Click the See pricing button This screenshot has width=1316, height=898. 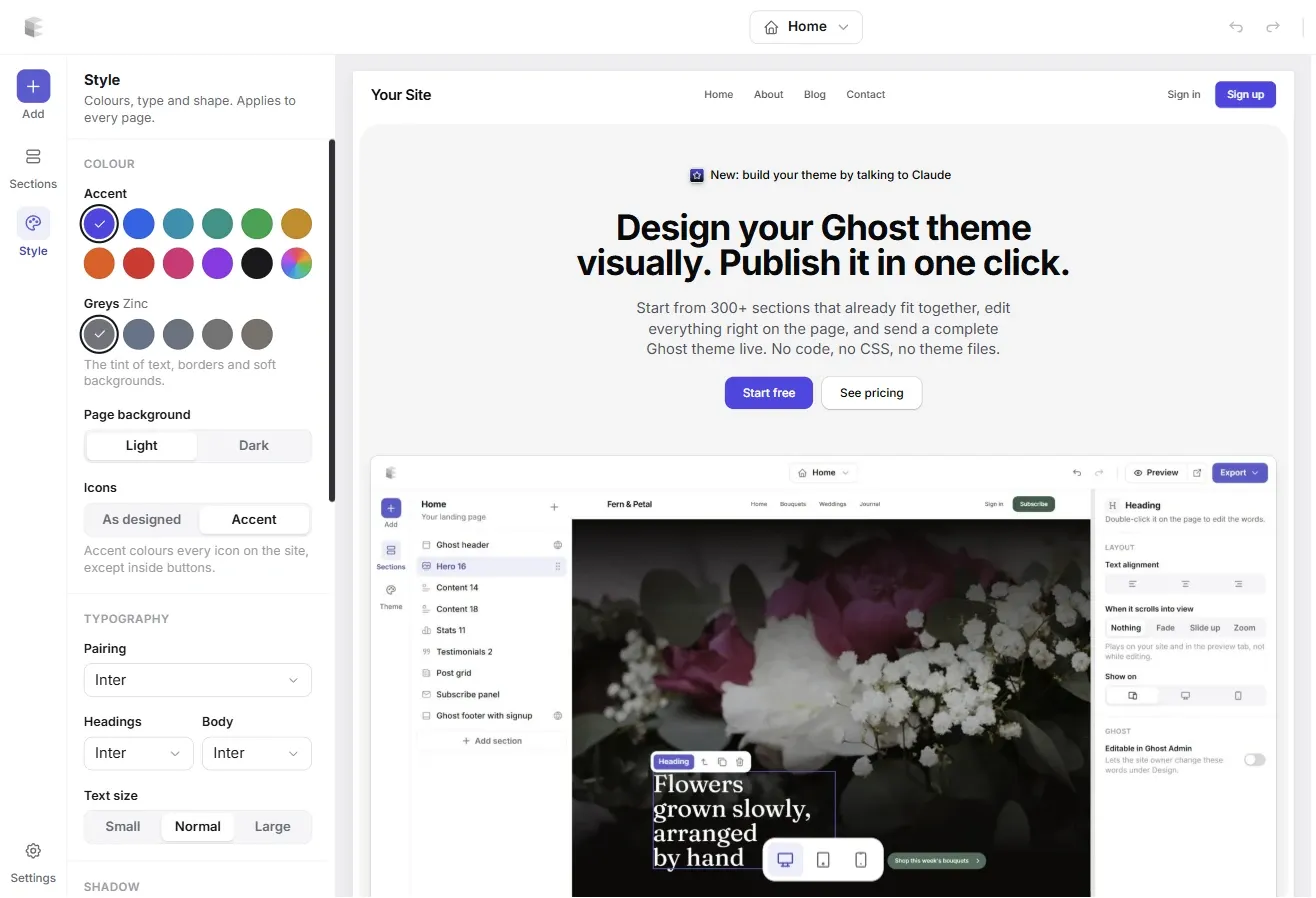[872, 393]
